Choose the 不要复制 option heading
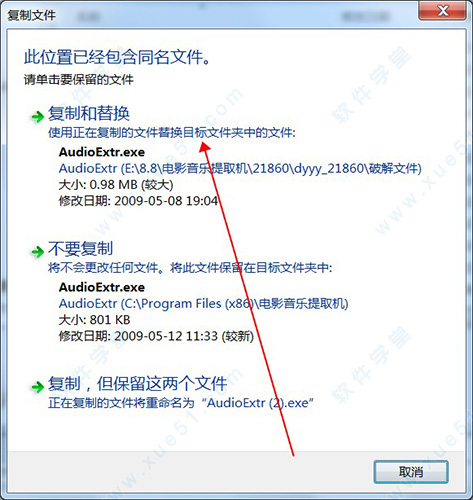The height and width of the screenshot is (500, 473). tap(81, 249)
